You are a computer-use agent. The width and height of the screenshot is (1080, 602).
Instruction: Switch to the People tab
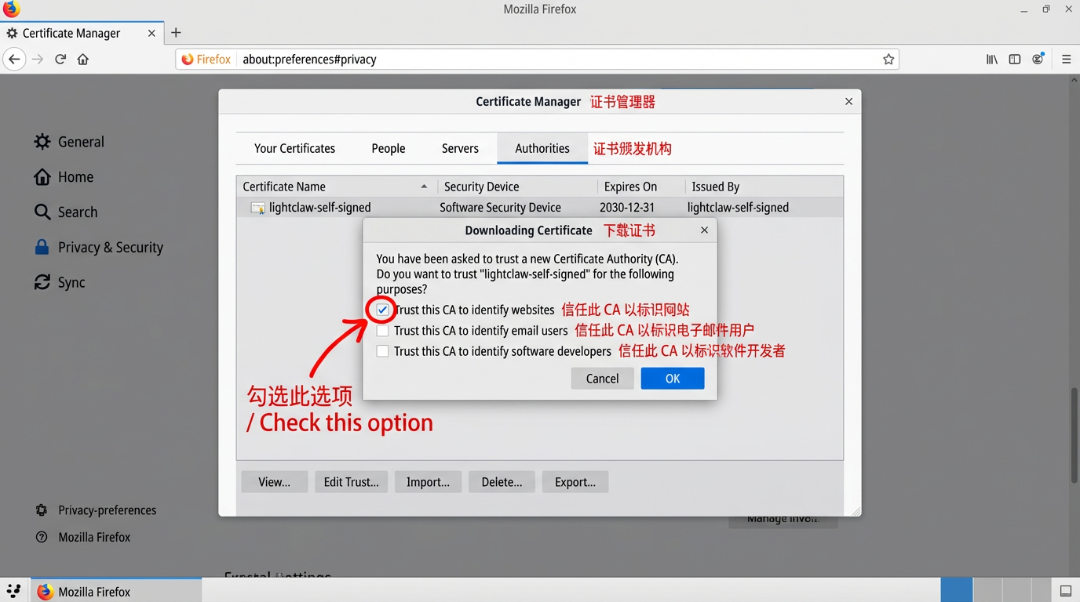pos(388,149)
